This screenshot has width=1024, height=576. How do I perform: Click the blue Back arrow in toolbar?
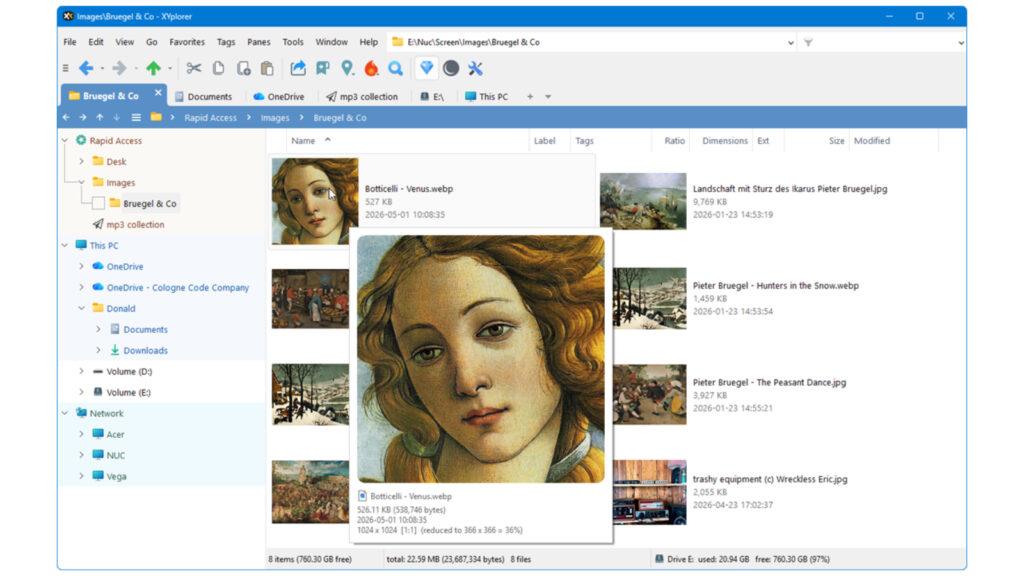pyautogui.click(x=86, y=68)
